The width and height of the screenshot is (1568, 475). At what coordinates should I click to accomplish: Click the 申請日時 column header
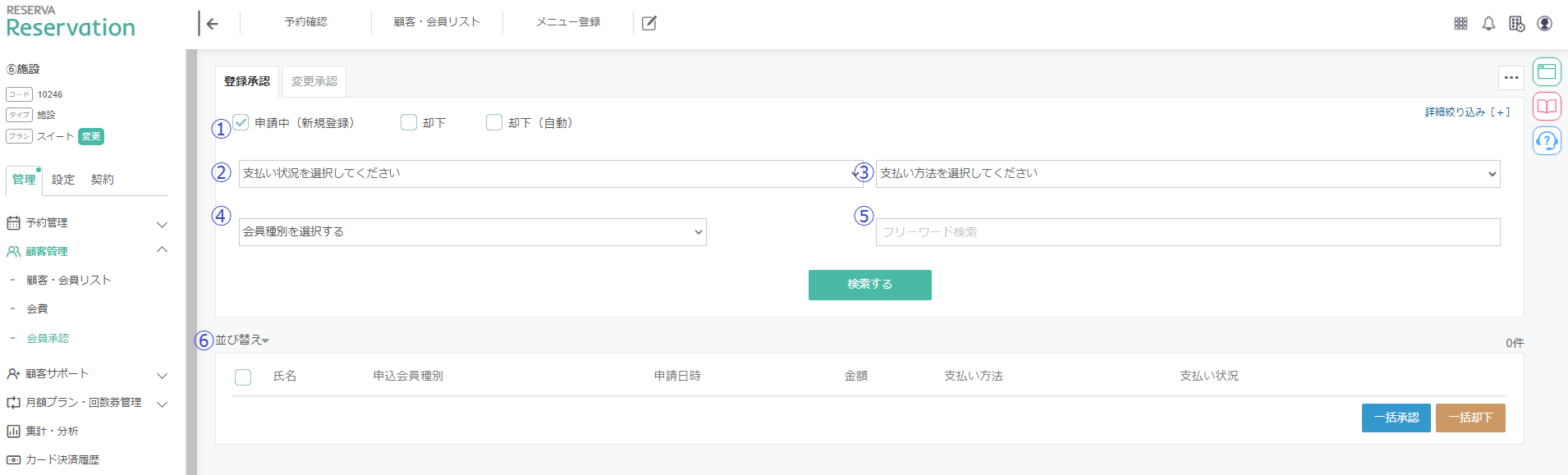pyautogui.click(x=677, y=376)
